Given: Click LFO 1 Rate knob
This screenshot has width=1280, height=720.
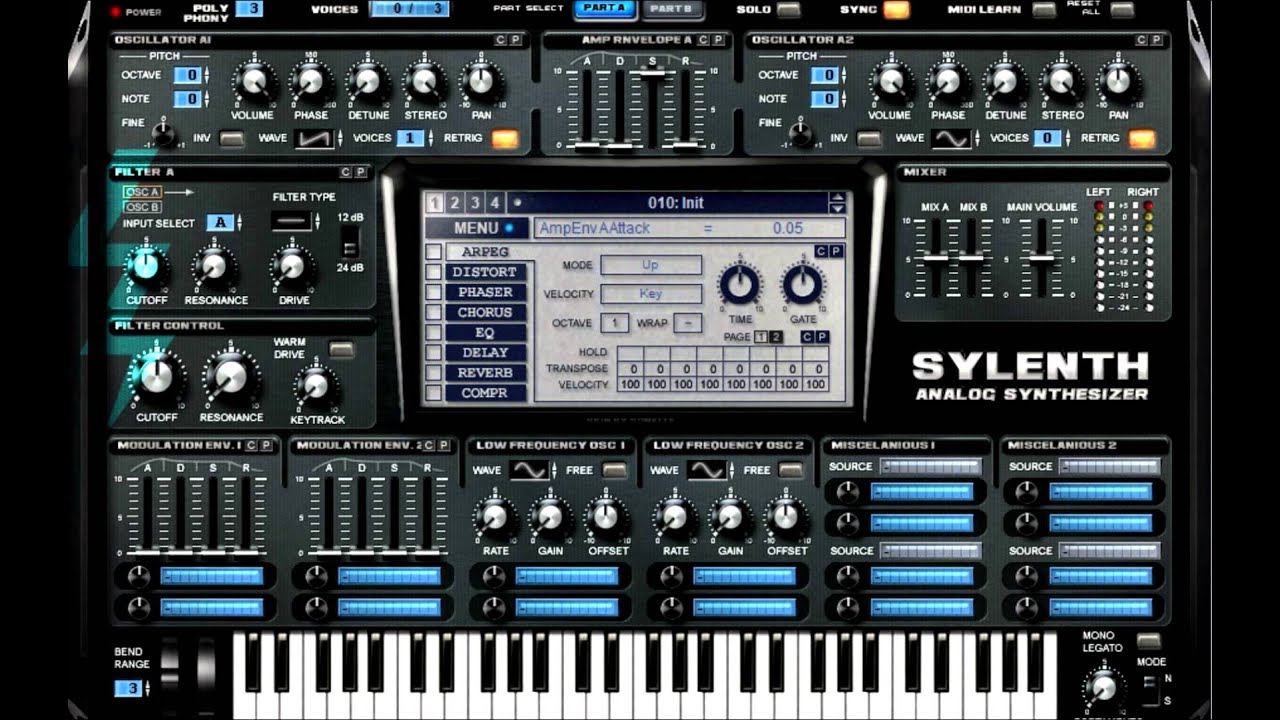Looking at the screenshot, I should click(x=494, y=517).
